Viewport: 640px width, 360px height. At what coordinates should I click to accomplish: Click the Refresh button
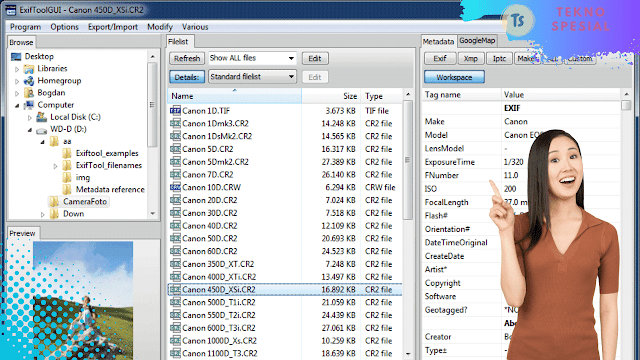point(187,58)
